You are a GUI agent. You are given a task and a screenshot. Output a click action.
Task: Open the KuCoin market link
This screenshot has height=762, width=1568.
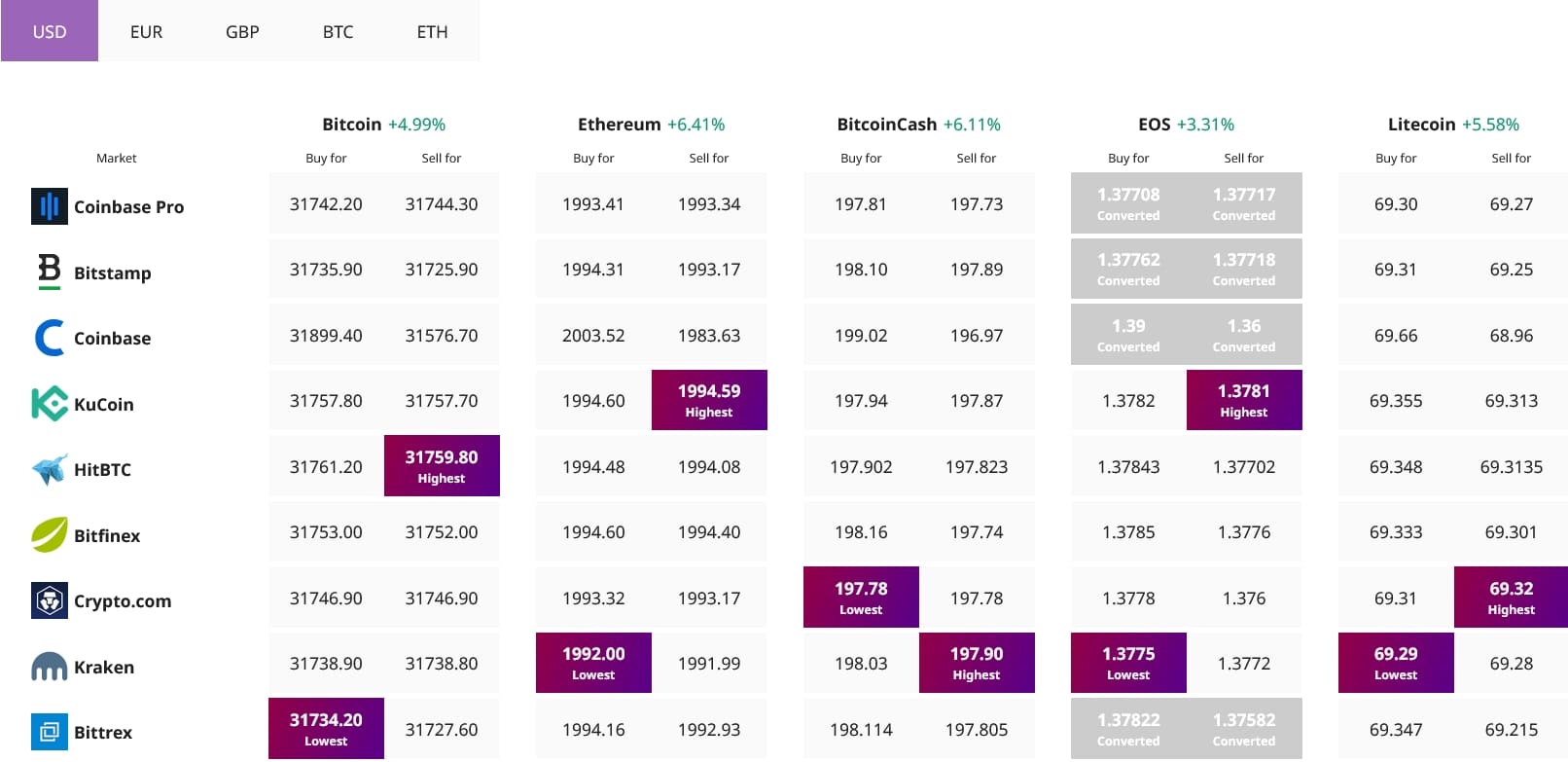coord(104,404)
